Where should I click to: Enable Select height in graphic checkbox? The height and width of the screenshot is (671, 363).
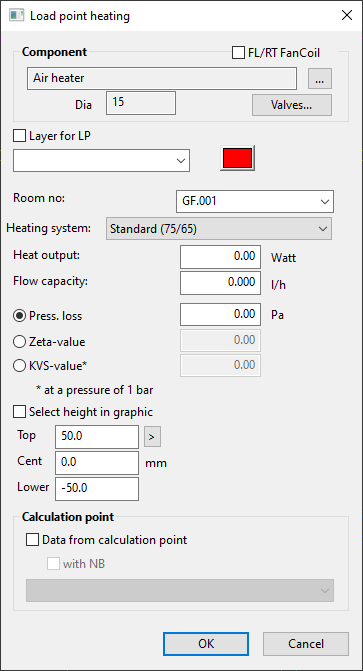[19, 412]
